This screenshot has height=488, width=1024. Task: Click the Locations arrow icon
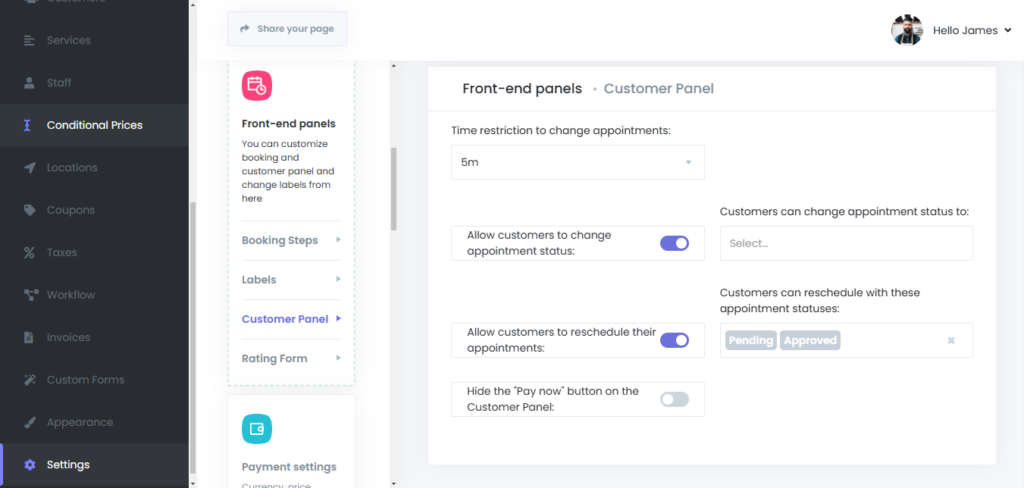(29, 168)
